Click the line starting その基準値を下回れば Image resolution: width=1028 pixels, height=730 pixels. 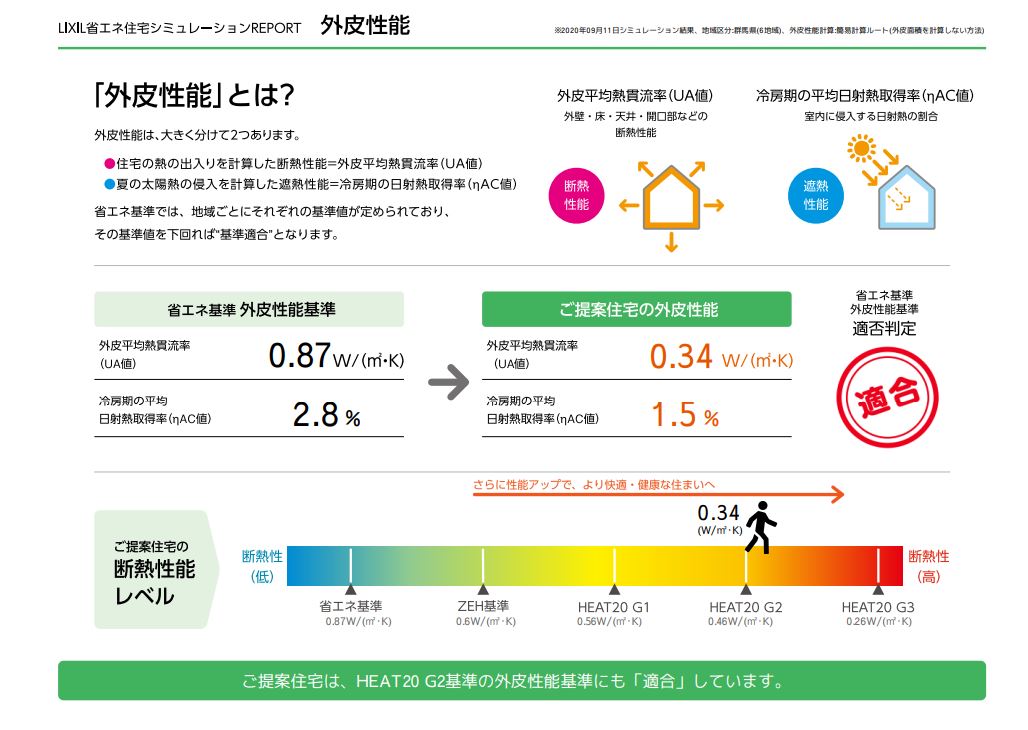tap(217, 234)
